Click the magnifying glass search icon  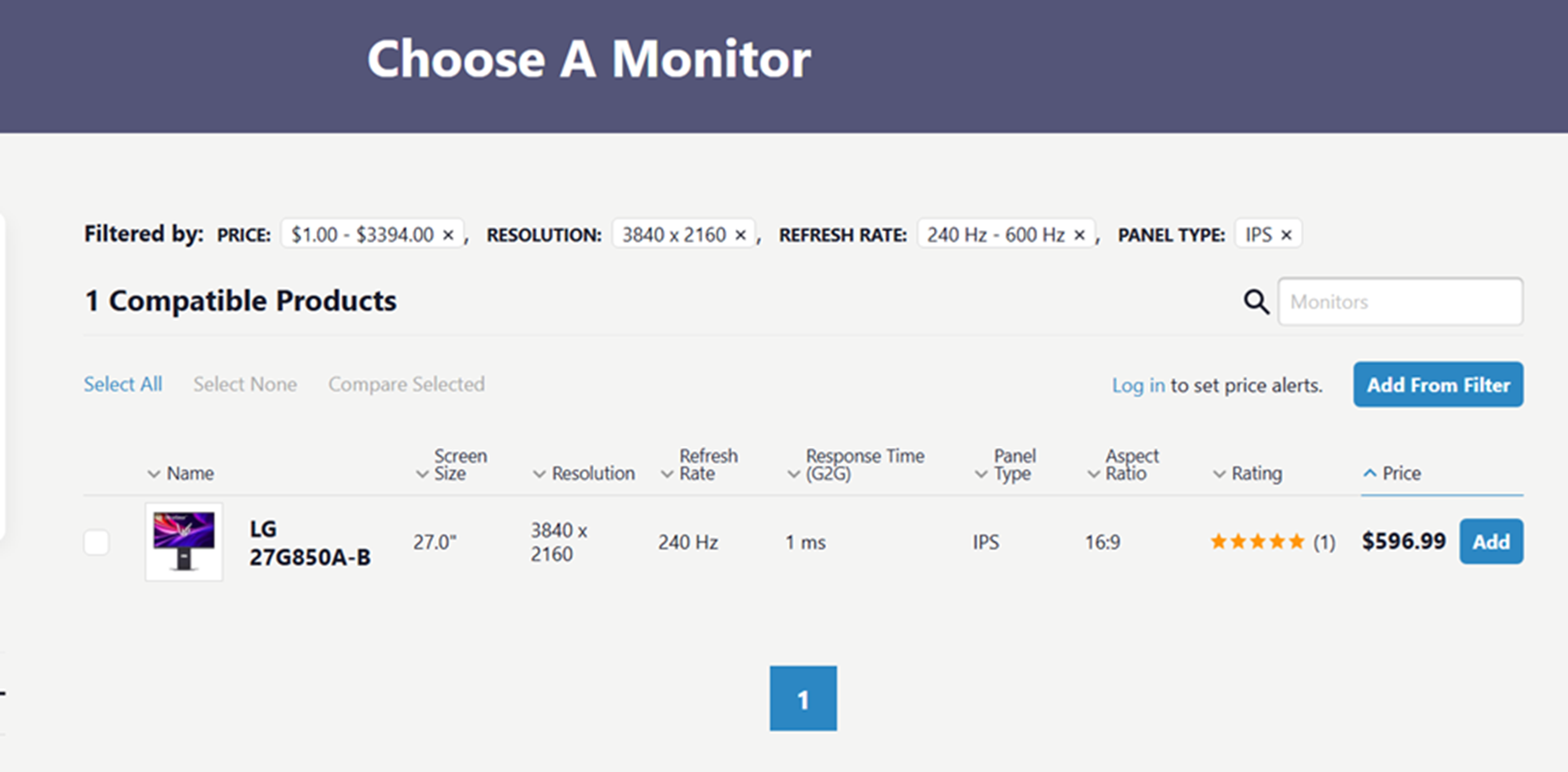pyautogui.click(x=1255, y=301)
